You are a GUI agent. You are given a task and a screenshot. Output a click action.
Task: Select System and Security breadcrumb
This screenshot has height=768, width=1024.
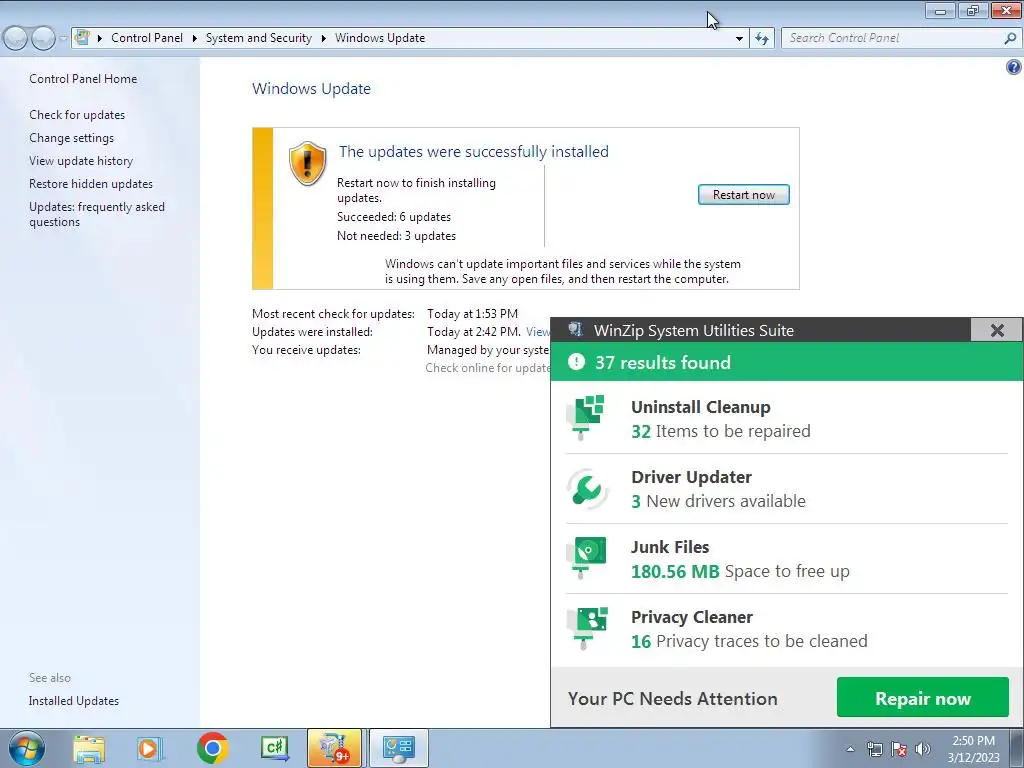pyautogui.click(x=259, y=38)
